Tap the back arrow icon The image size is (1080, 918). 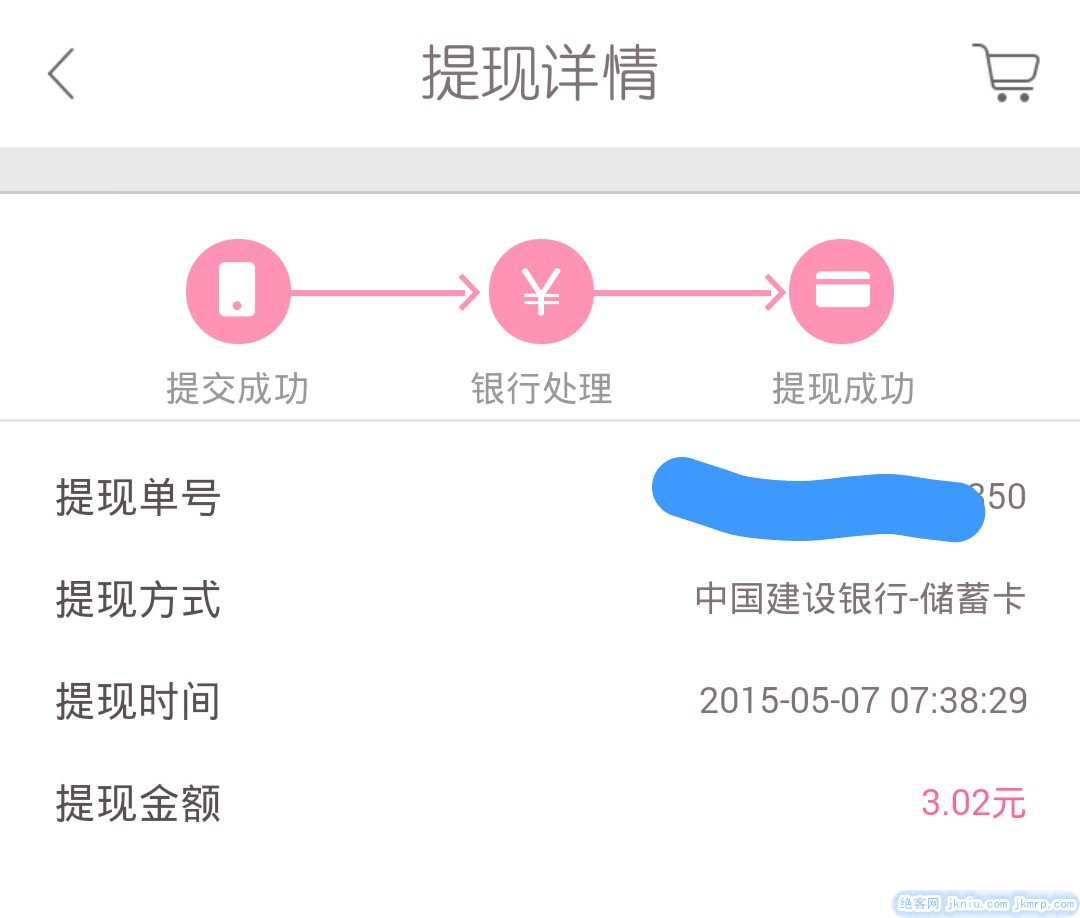(x=62, y=74)
